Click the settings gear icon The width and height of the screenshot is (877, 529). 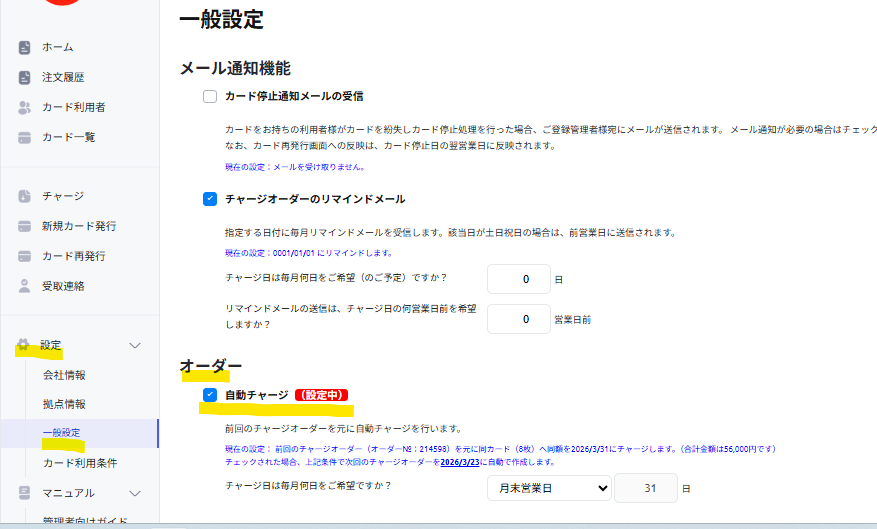click(23, 345)
